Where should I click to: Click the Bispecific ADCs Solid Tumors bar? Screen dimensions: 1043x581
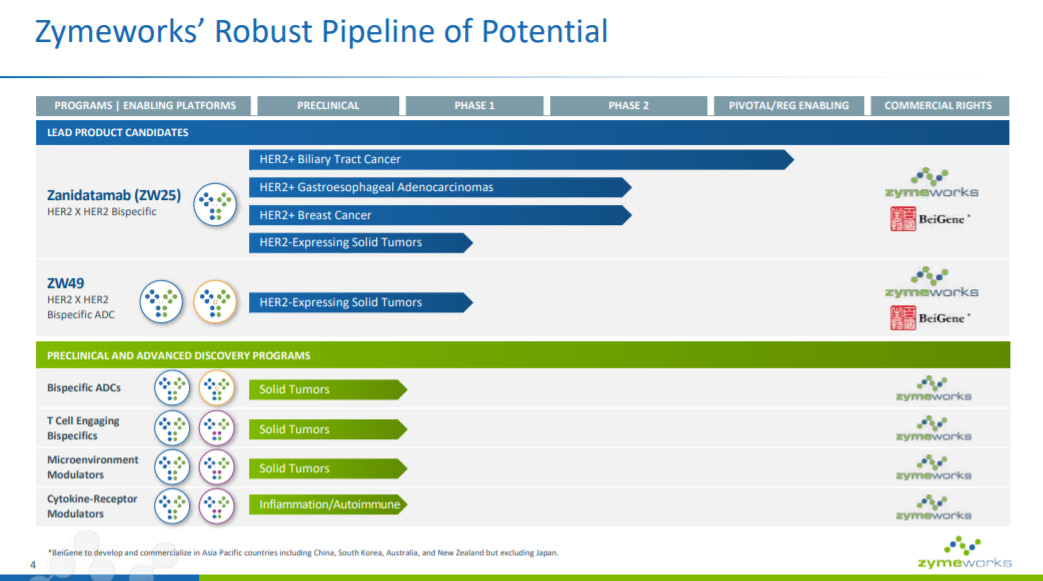point(328,389)
